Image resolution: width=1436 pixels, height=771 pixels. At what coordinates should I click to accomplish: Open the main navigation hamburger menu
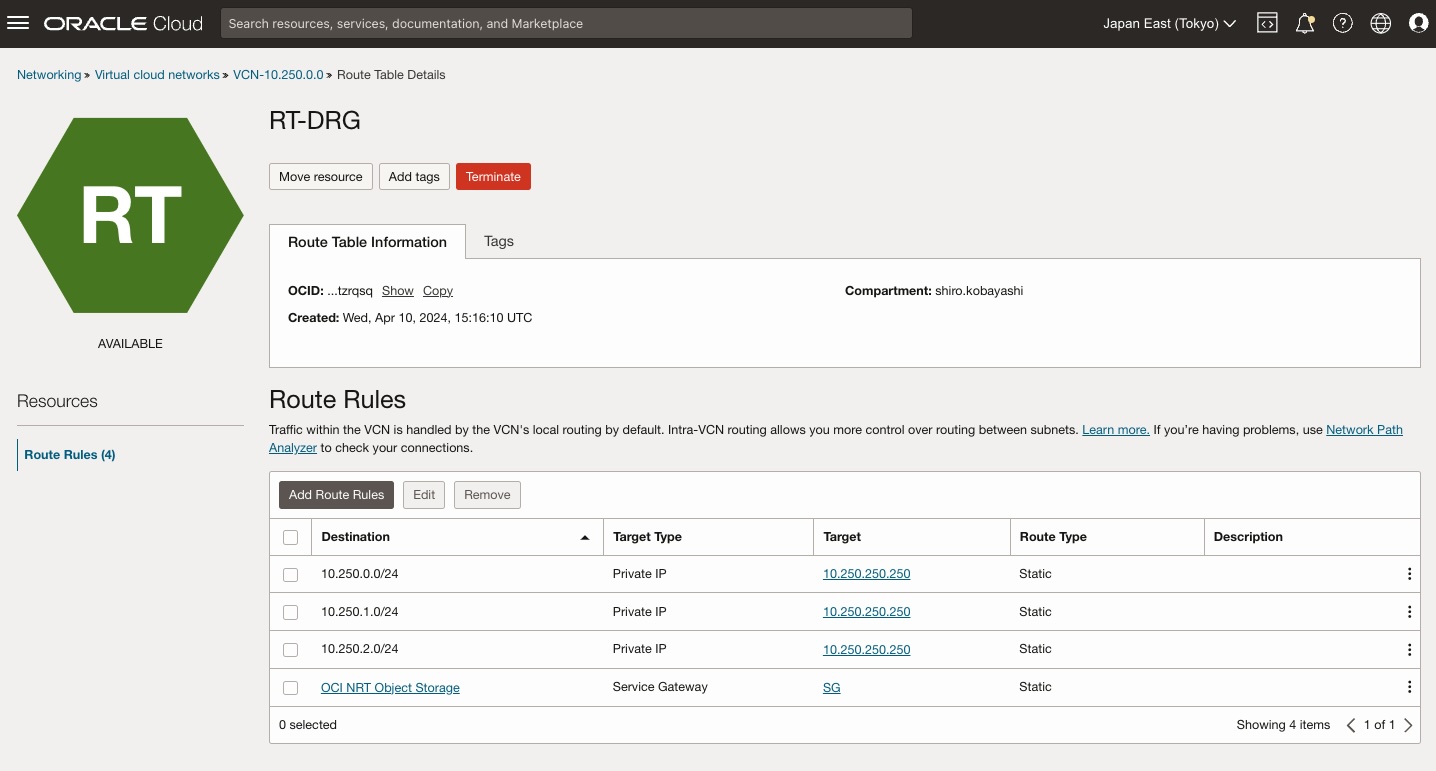point(18,23)
